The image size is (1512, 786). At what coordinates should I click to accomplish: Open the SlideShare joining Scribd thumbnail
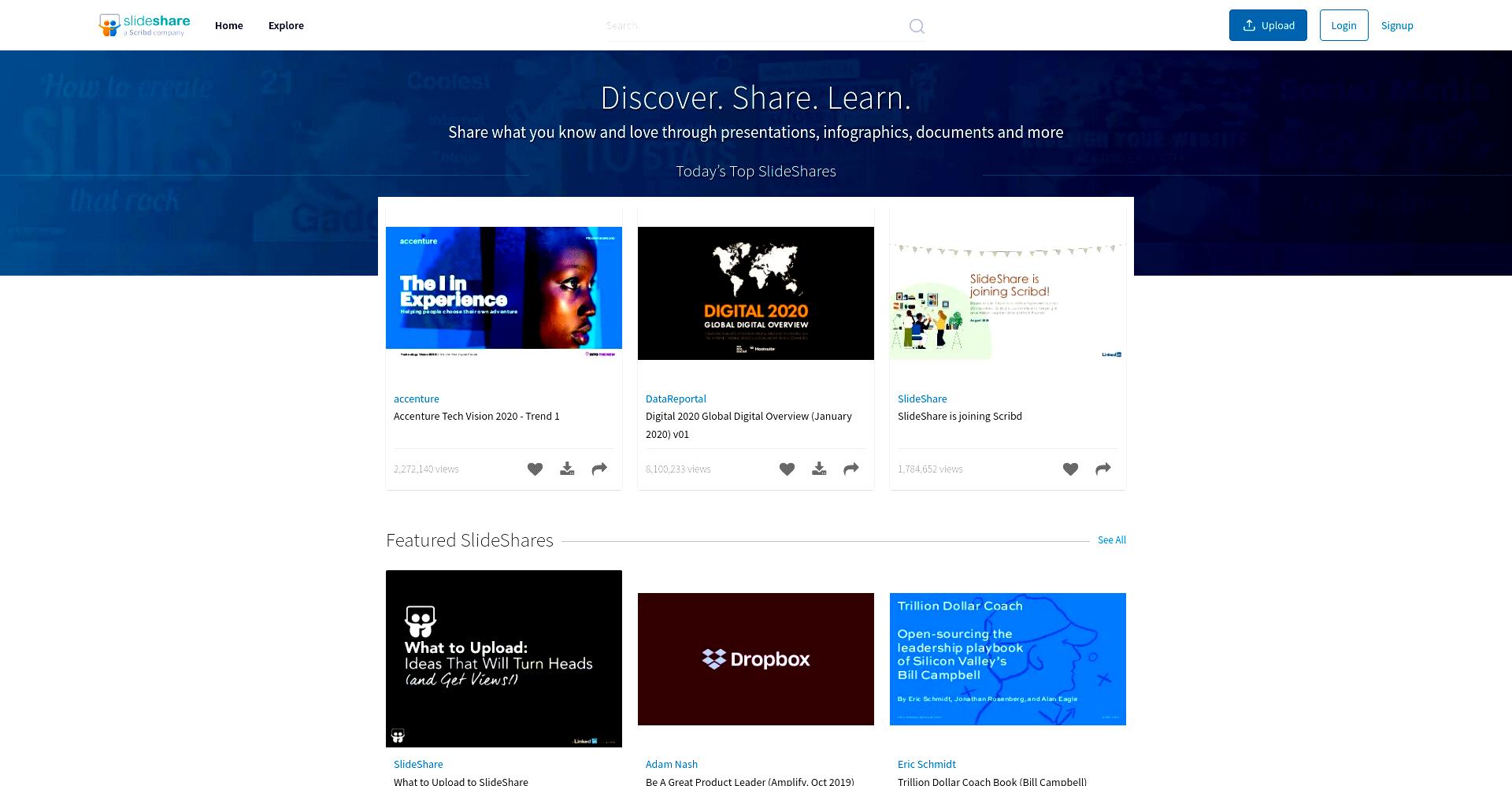coord(1008,293)
